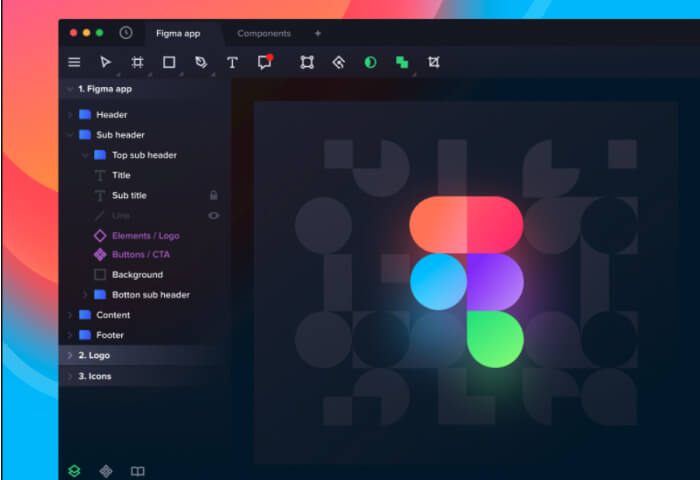Expand the 2. Logo page section
The height and width of the screenshot is (480, 700).
tap(70, 355)
